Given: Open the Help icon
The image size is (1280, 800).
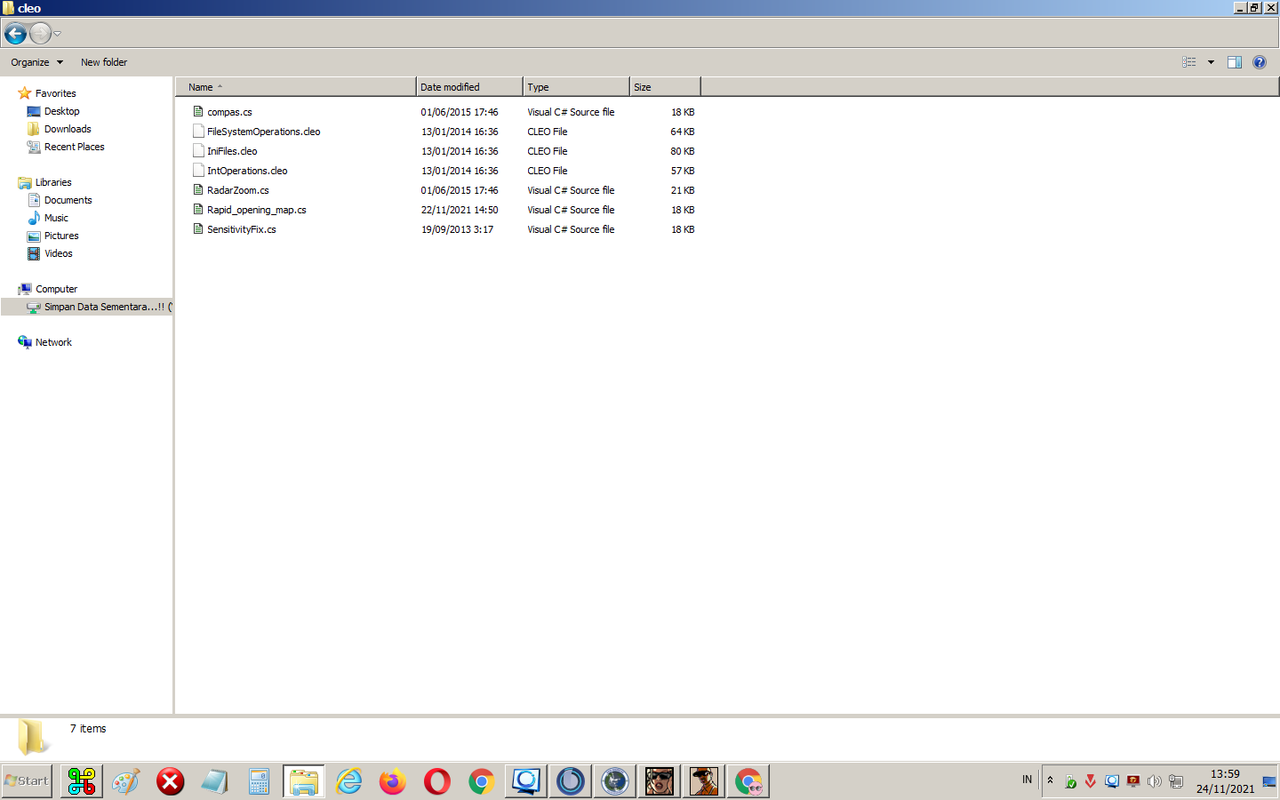Looking at the screenshot, I should pyautogui.click(x=1259, y=62).
